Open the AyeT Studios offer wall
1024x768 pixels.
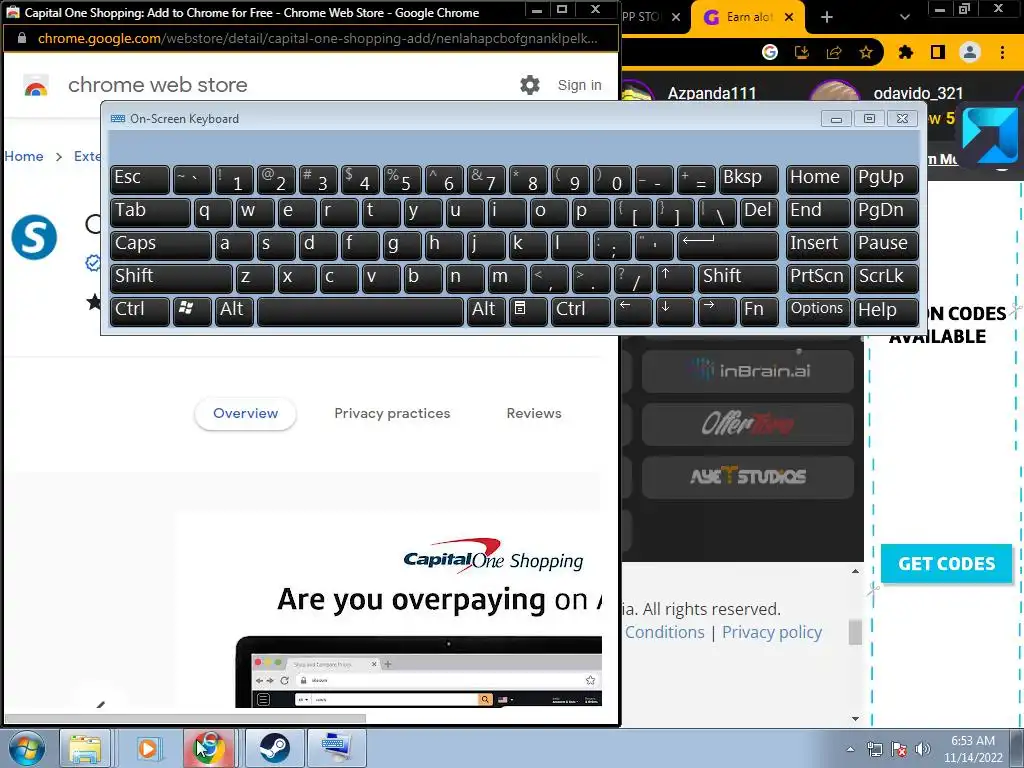coord(748,477)
